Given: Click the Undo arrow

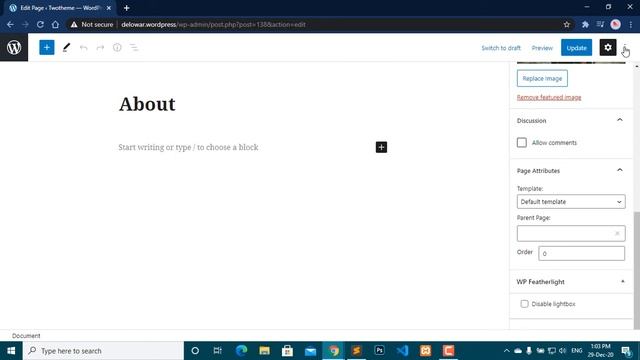Looking at the screenshot, I should [83, 48].
